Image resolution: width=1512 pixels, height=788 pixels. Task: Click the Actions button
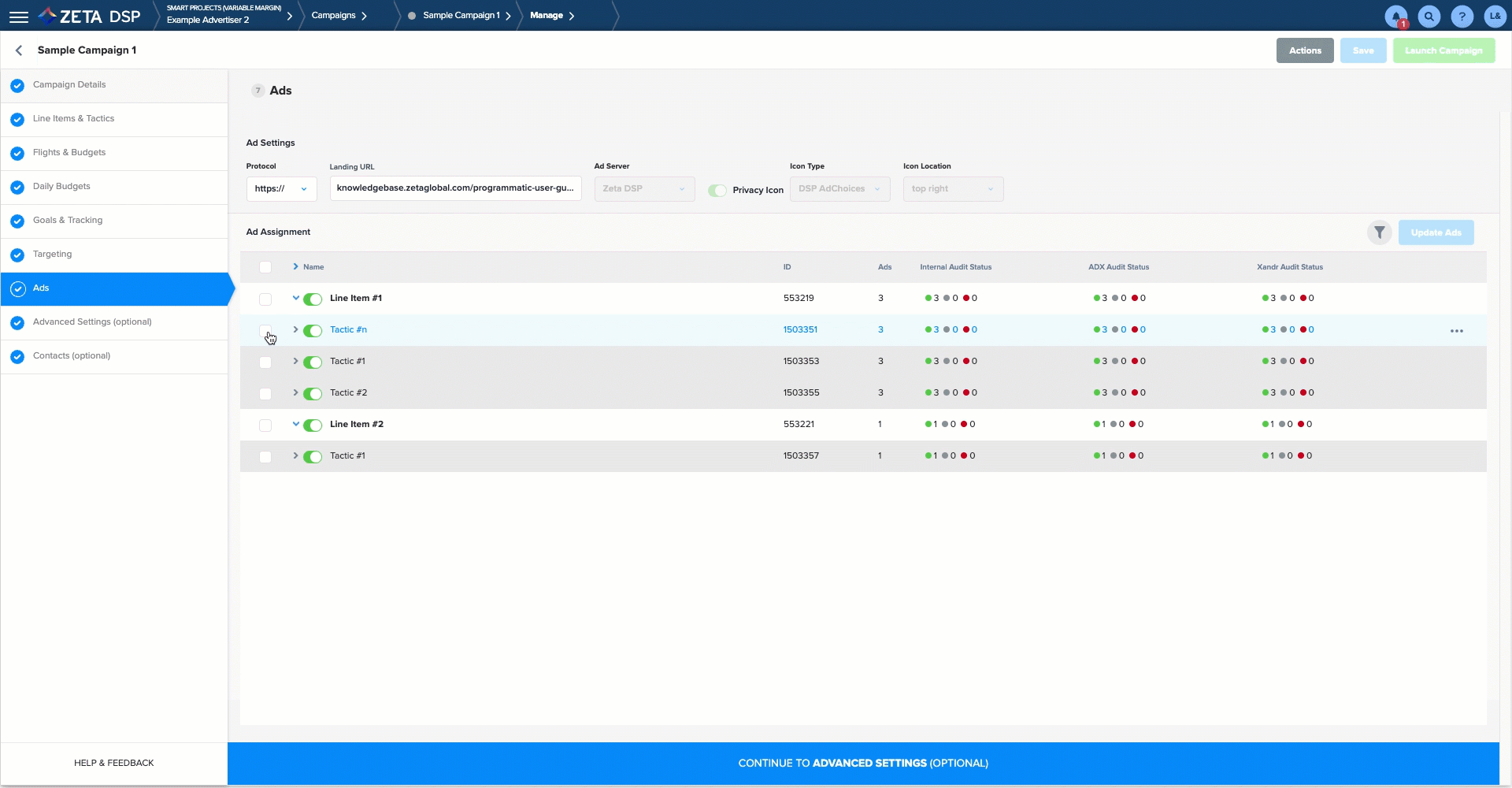click(1304, 50)
